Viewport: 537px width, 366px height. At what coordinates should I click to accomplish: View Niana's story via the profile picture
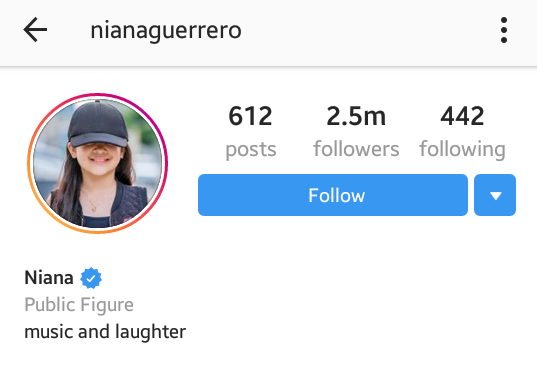click(97, 163)
